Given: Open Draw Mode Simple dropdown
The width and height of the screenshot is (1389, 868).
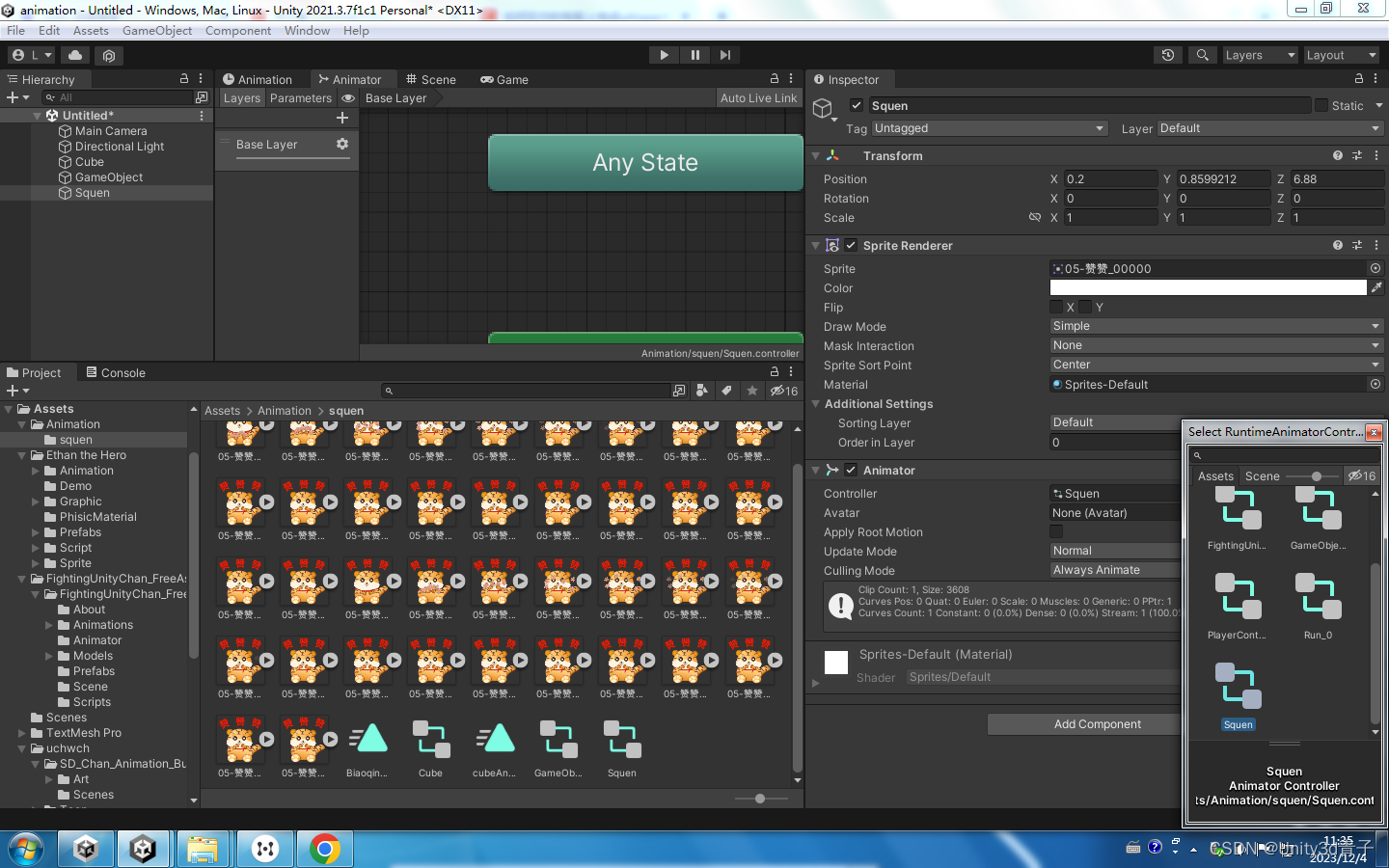Looking at the screenshot, I should pos(1216,326).
